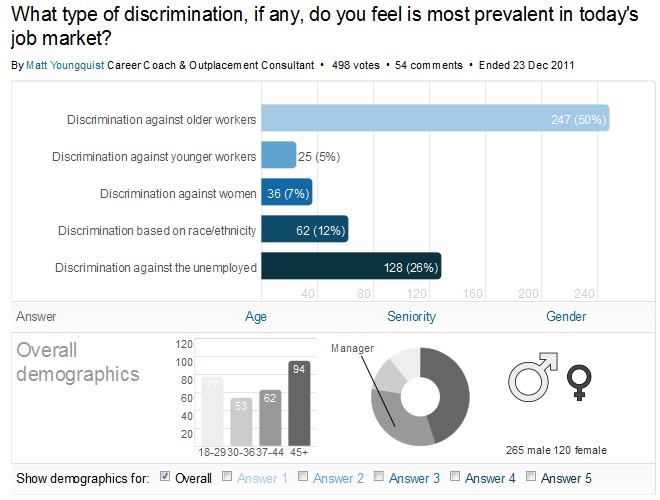Uncheck the Overall demographics checkbox
The height and width of the screenshot is (500, 660).
(x=165, y=476)
